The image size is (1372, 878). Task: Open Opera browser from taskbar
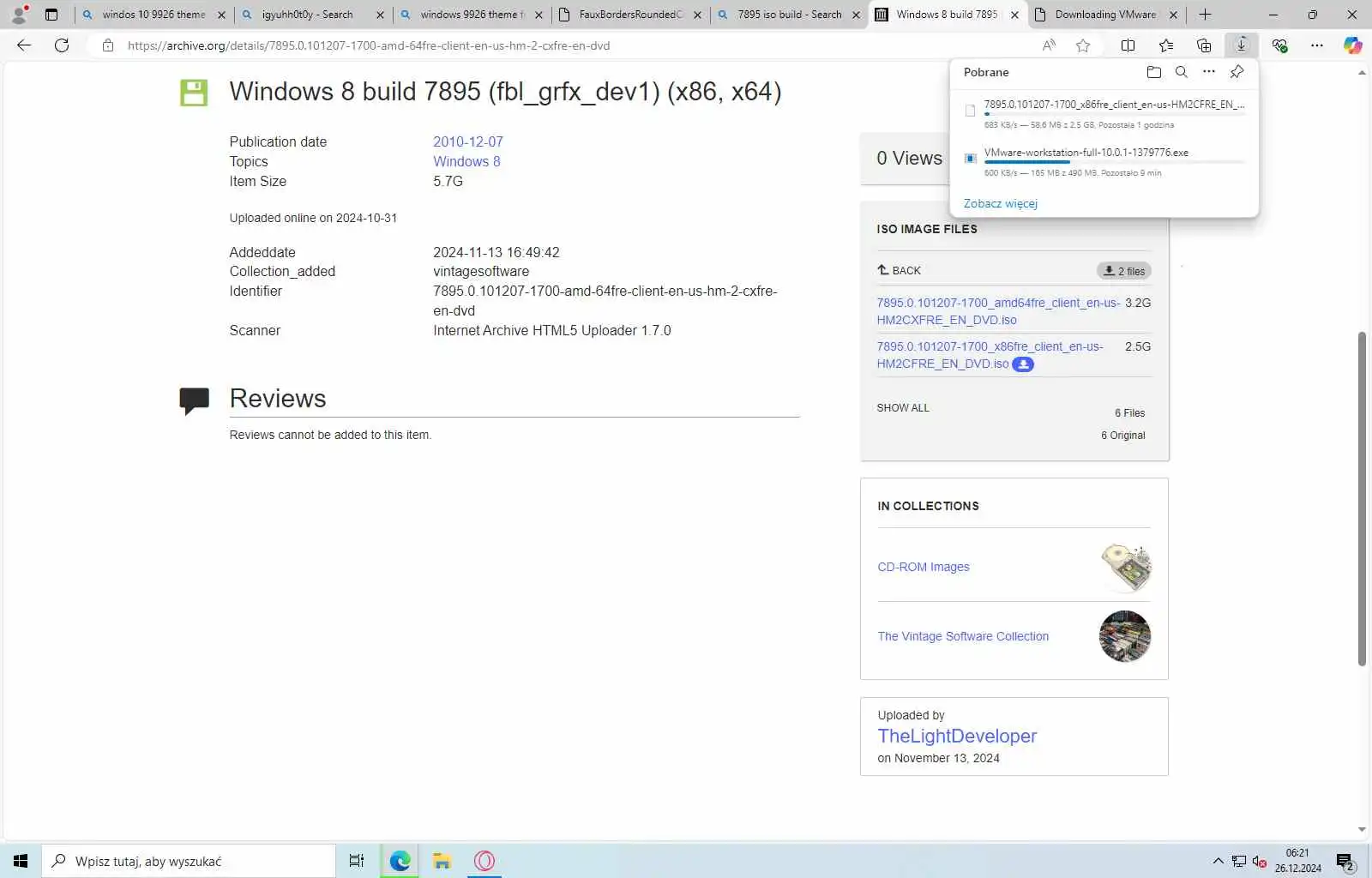tap(484, 861)
